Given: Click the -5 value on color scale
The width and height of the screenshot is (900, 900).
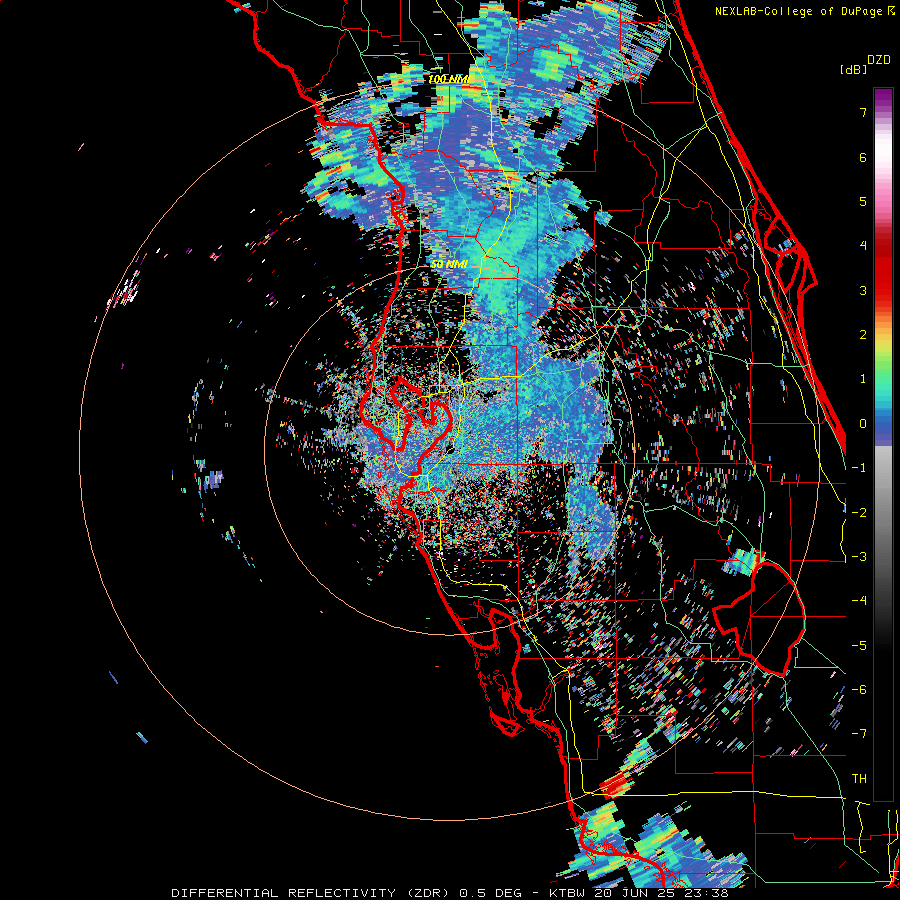Looking at the screenshot, I should (859, 646).
